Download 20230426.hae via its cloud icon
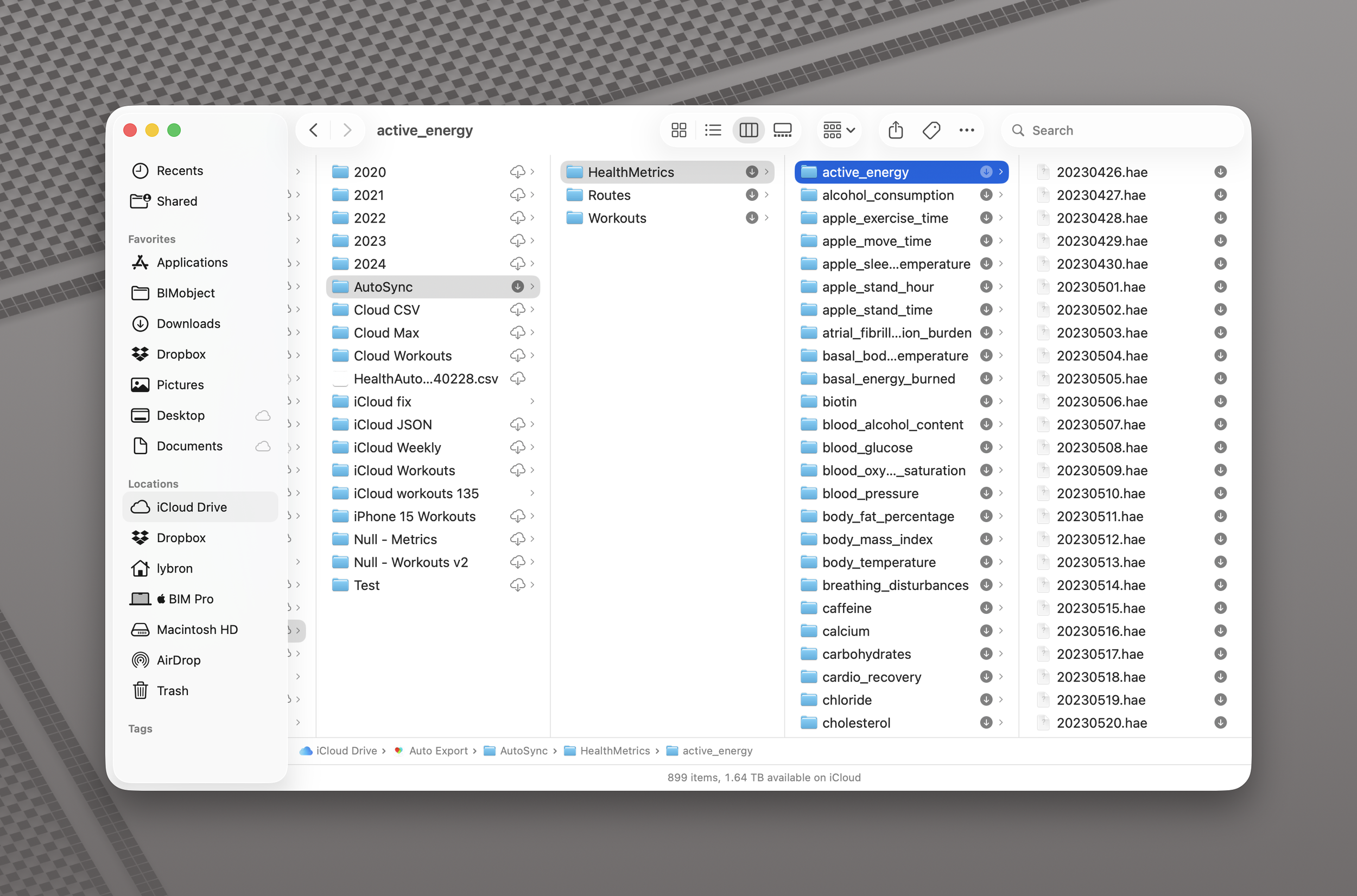The image size is (1357, 896). (1220, 172)
